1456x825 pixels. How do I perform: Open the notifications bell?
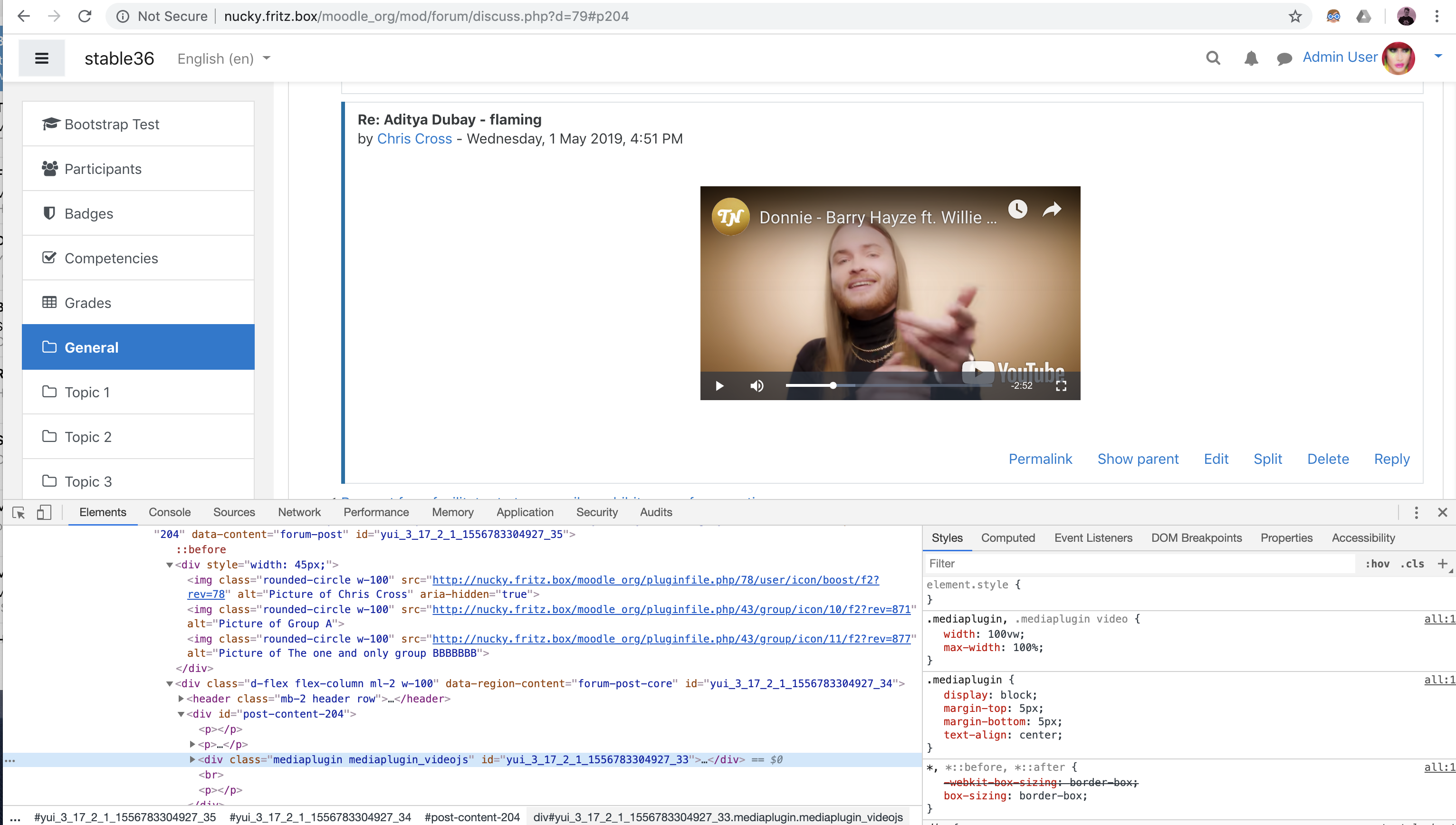(1251, 58)
